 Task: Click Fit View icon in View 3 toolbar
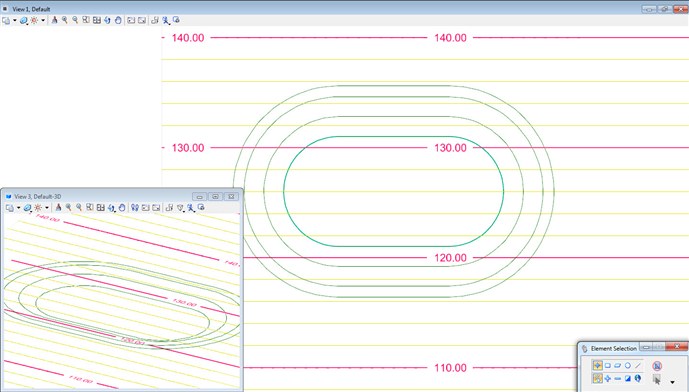(x=101, y=208)
